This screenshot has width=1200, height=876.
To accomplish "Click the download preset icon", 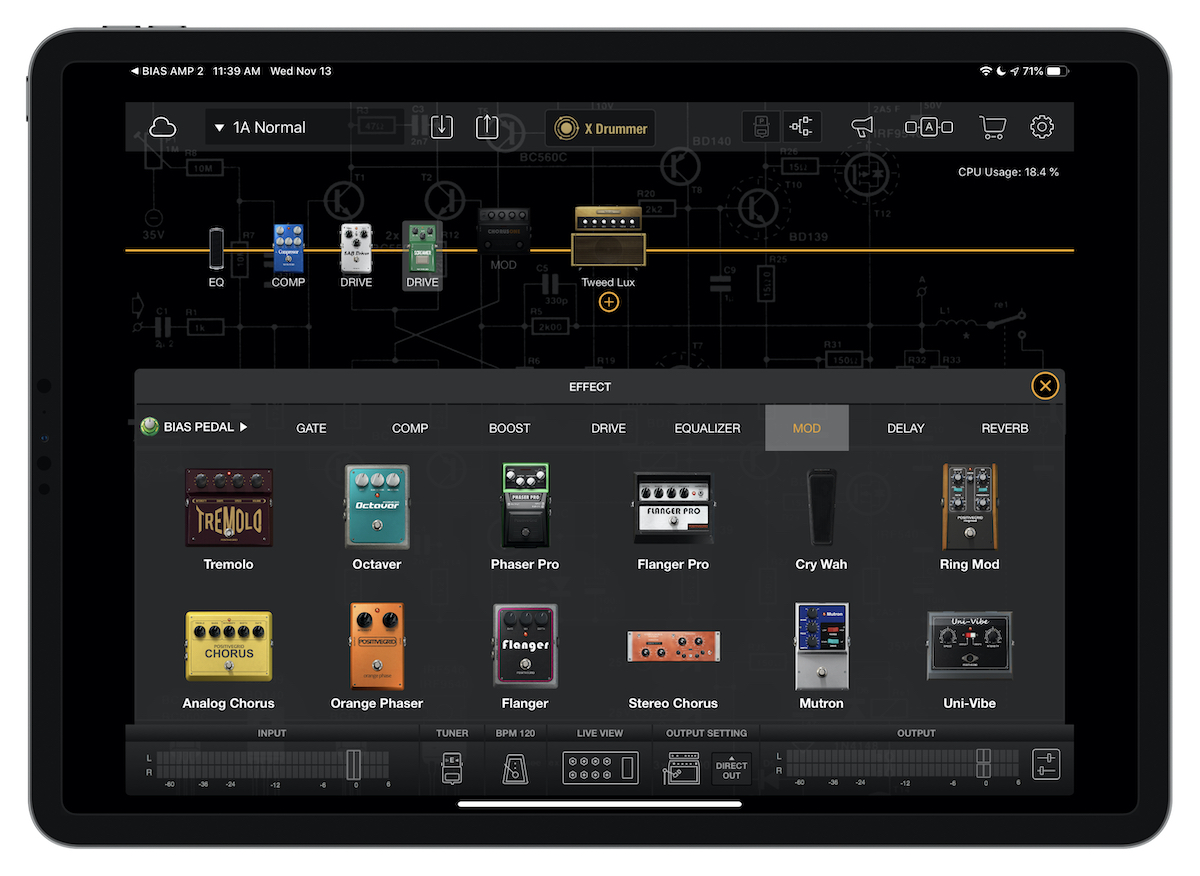I will [442, 127].
